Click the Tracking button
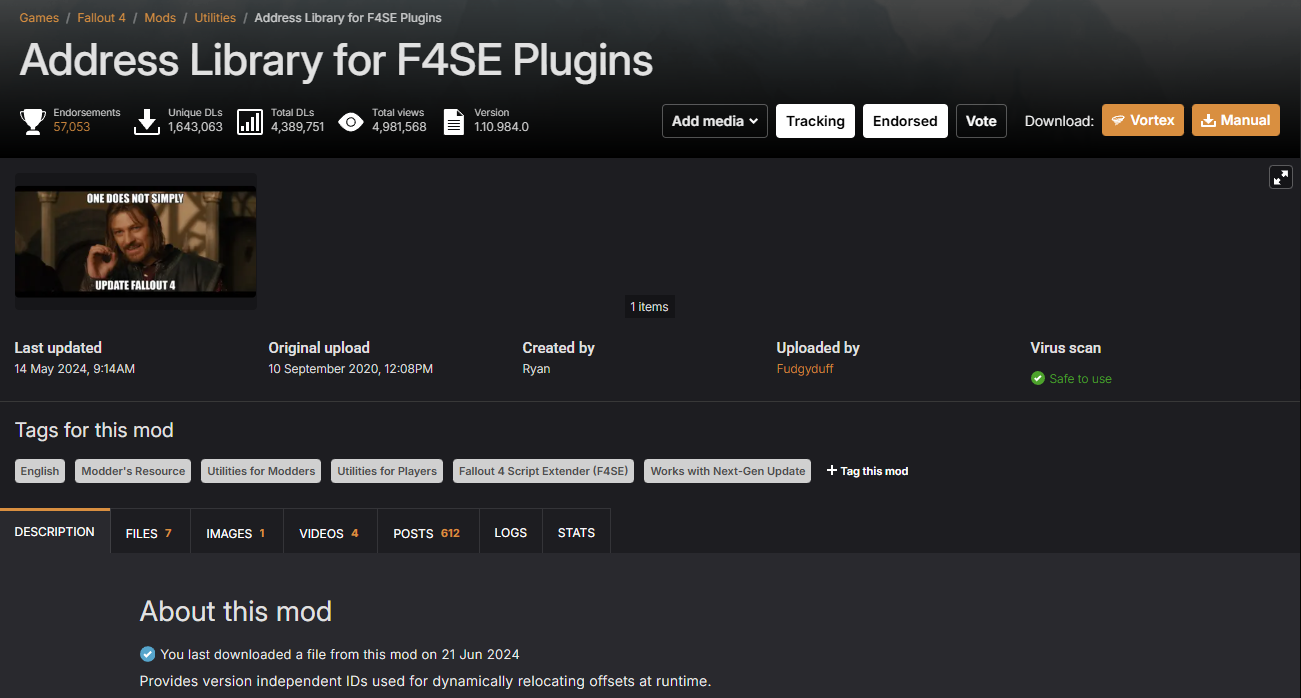The height and width of the screenshot is (698, 1301). click(x=815, y=121)
